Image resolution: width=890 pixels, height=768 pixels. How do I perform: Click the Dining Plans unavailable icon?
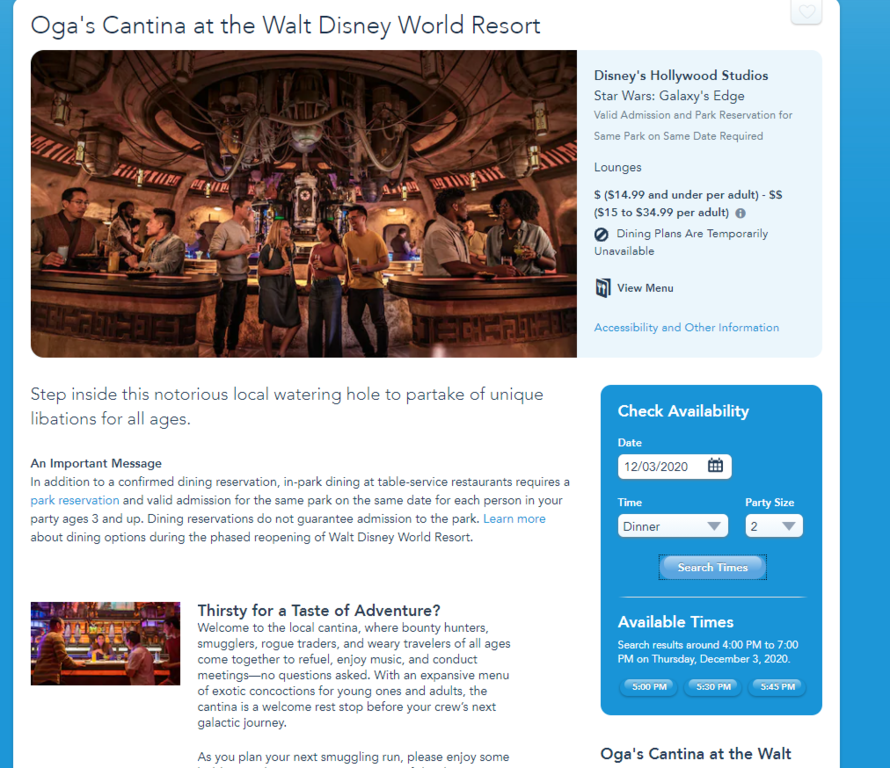click(x=601, y=234)
